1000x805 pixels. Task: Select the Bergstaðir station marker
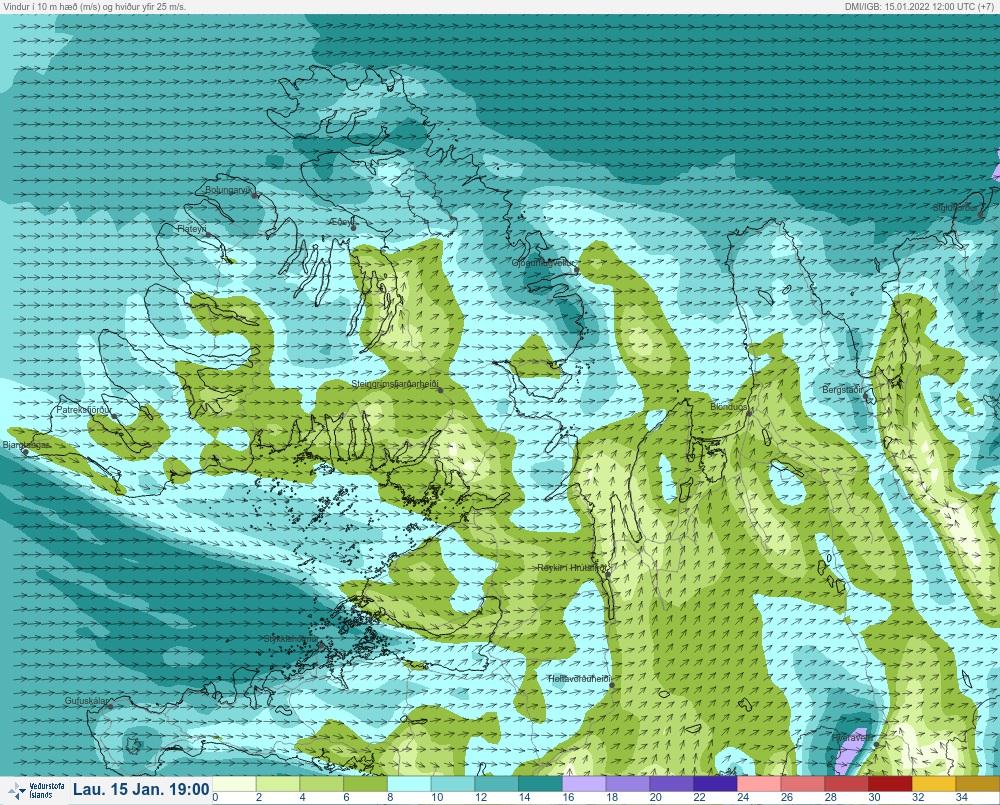866,396
